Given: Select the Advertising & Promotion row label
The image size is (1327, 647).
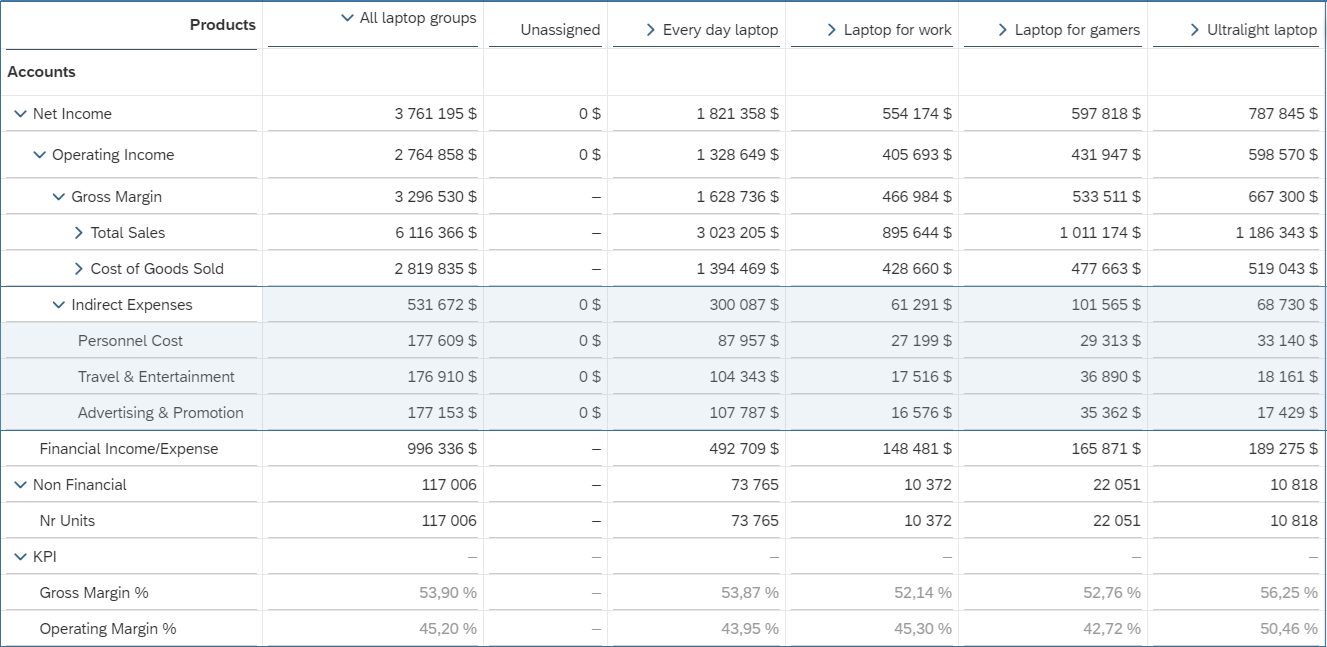Looking at the screenshot, I should [160, 413].
